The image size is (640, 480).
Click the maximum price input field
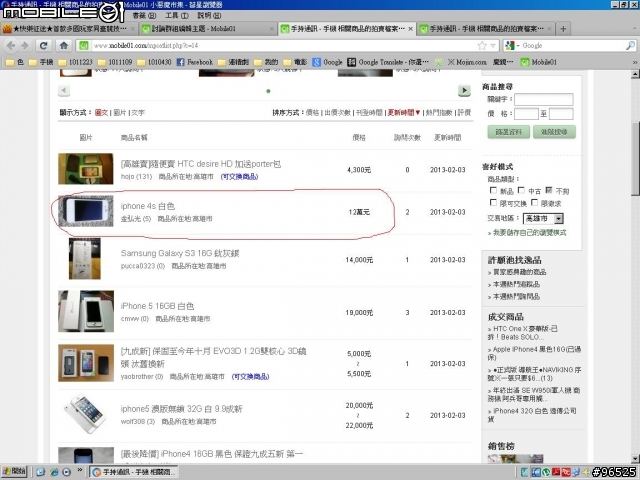(561, 114)
